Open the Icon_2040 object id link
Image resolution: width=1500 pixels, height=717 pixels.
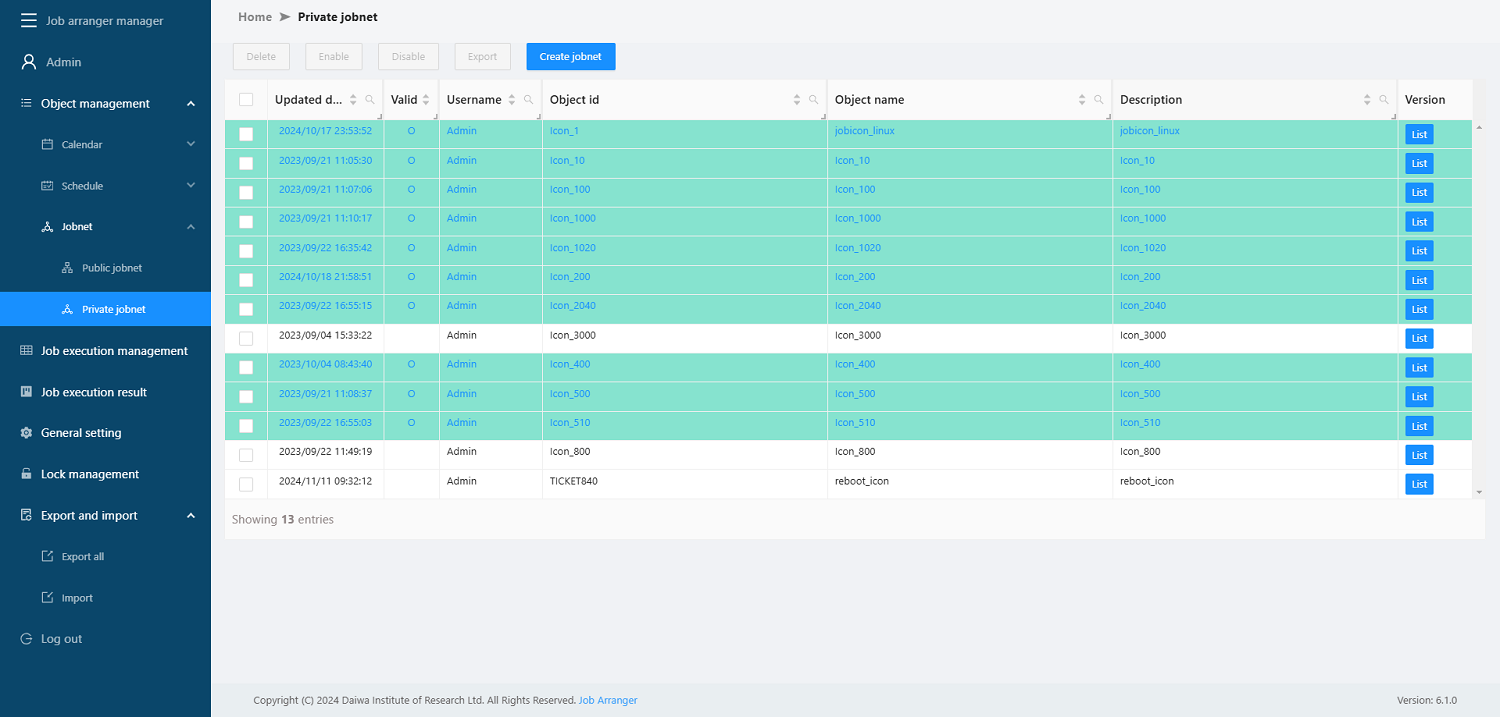[573, 306]
